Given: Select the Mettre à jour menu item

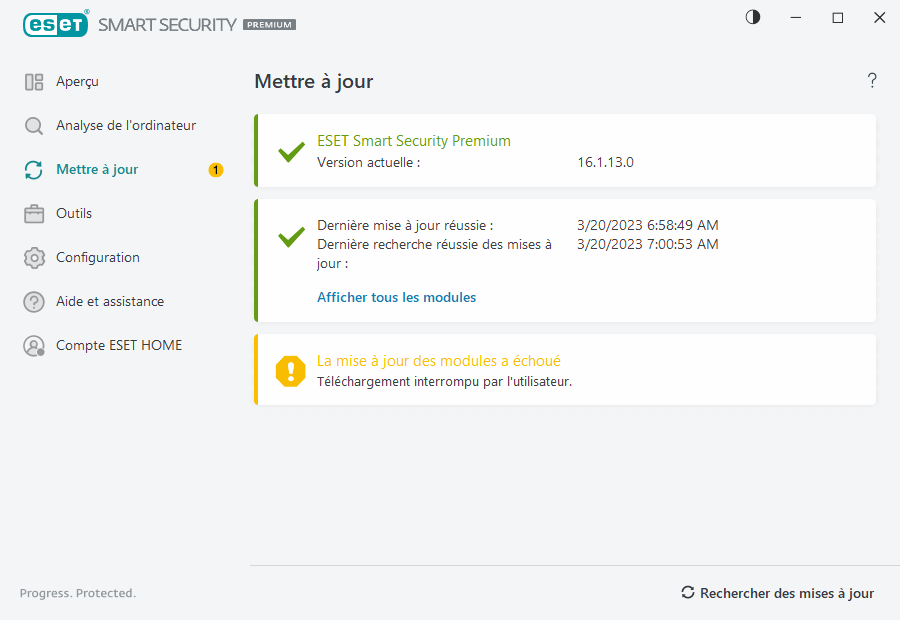Looking at the screenshot, I should point(97,169).
